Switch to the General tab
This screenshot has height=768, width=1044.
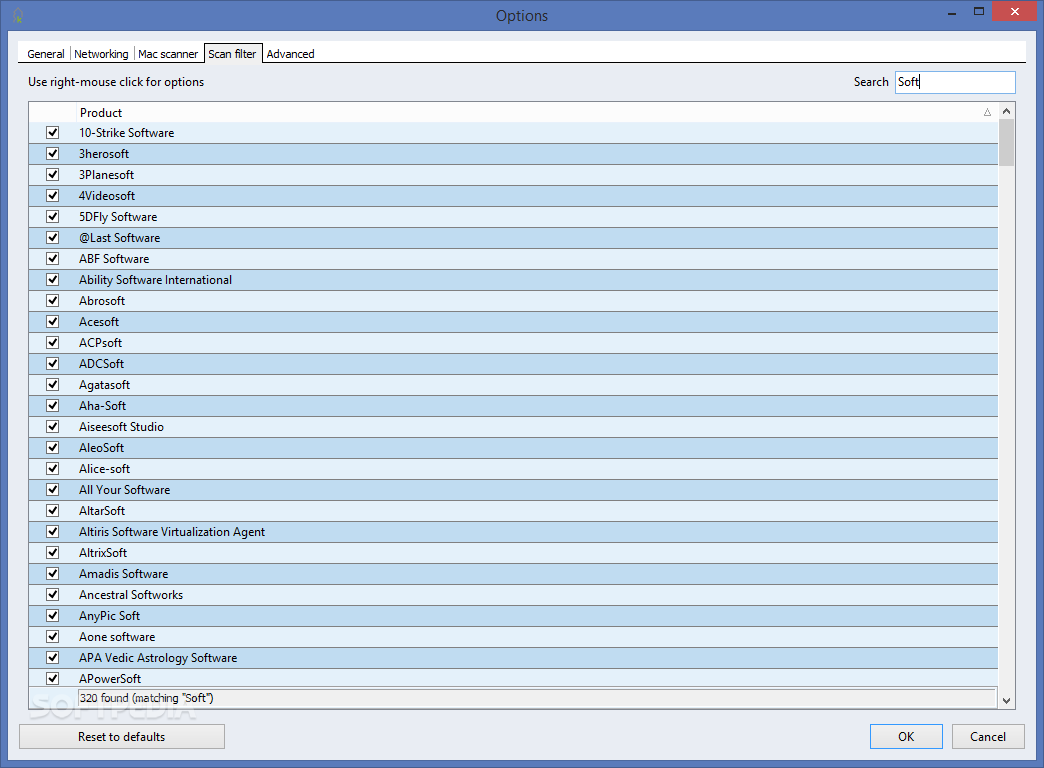[46, 54]
